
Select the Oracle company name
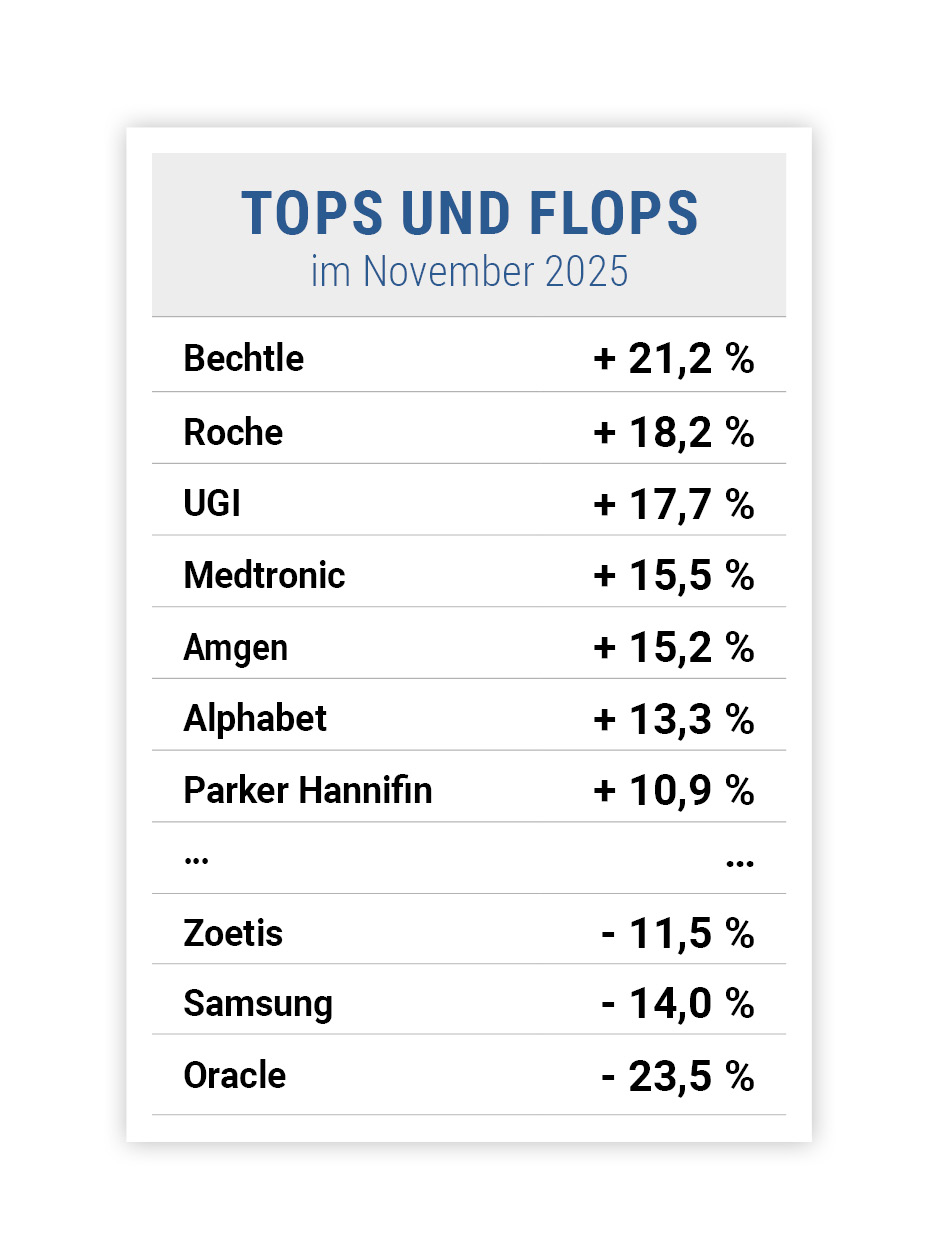coord(234,1075)
